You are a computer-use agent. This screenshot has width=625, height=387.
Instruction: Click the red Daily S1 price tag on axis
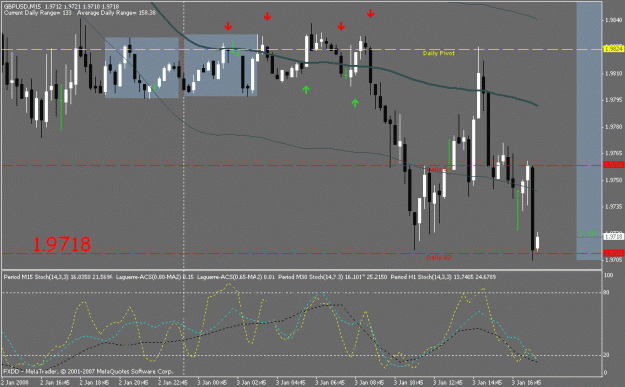coord(614,165)
